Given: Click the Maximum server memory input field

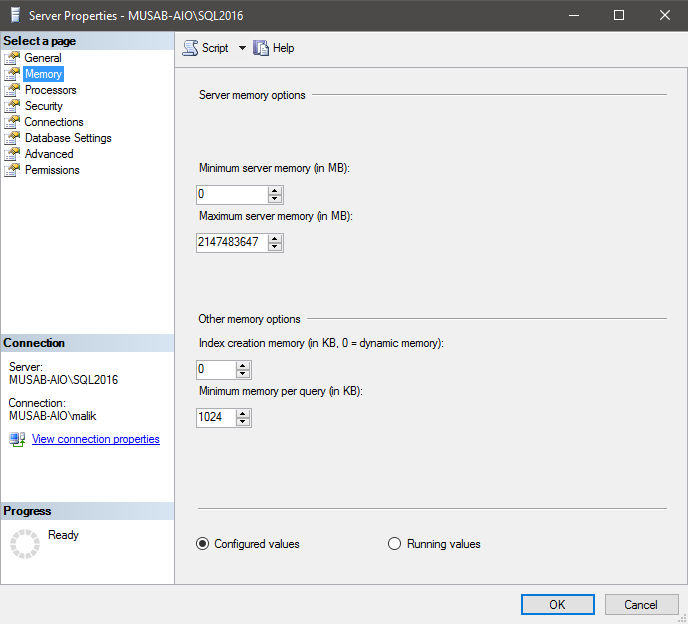Looking at the screenshot, I should [232, 242].
